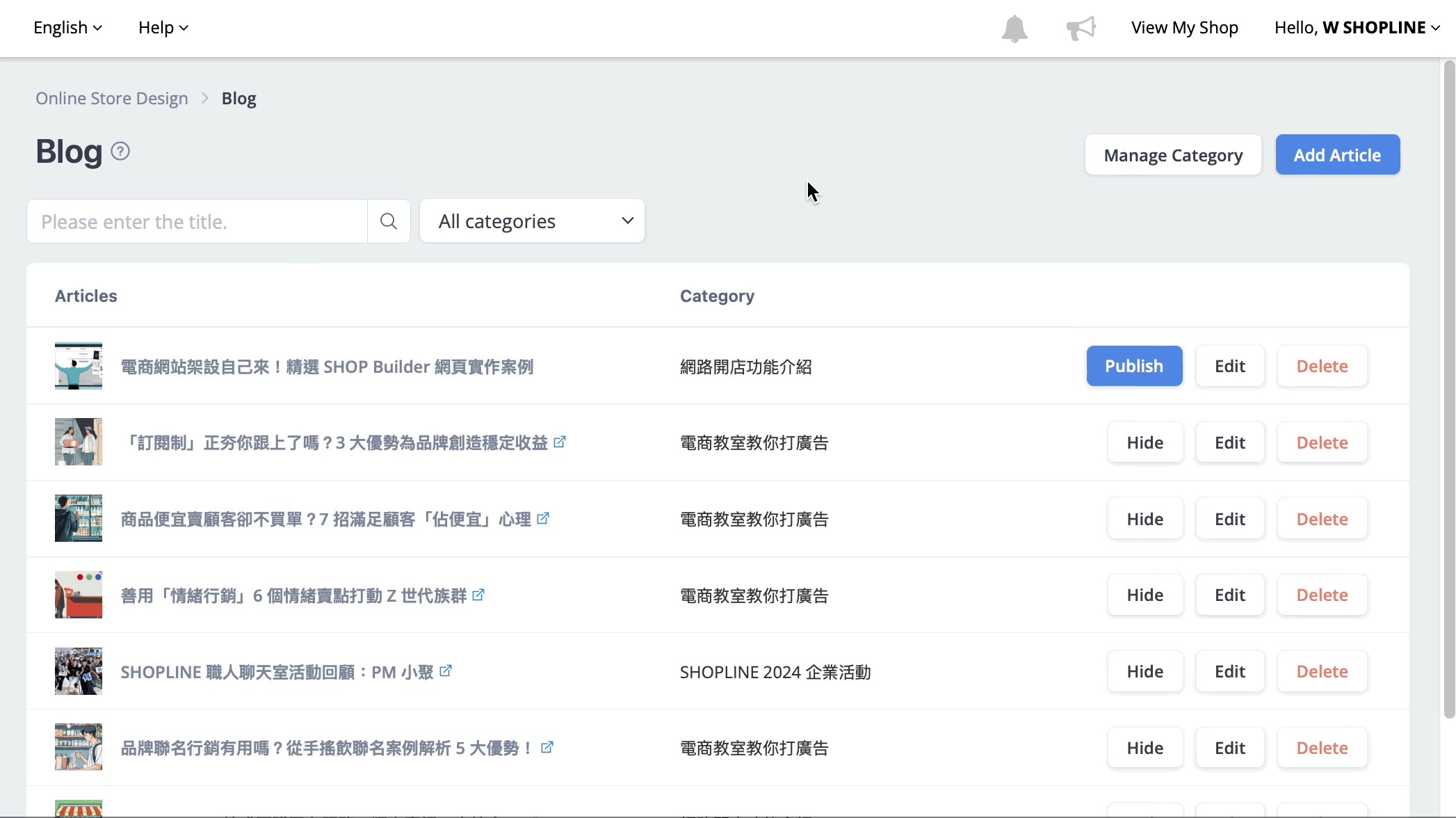The width and height of the screenshot is (1456, 818).
Task: Edit the SHOP Builder 網頁實作案例 article
Action: coord(1230,366)
